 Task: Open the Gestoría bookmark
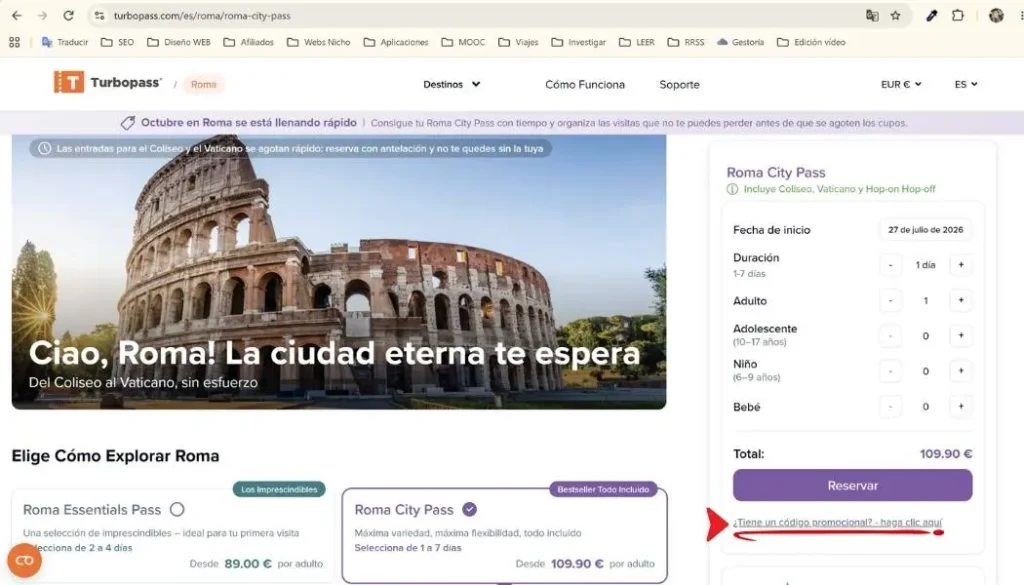[x=741, y=42]
